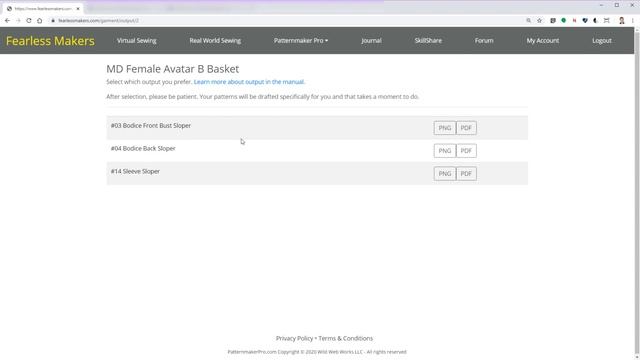Click the zoom magnifier icon in address bar

coord(529,20)
